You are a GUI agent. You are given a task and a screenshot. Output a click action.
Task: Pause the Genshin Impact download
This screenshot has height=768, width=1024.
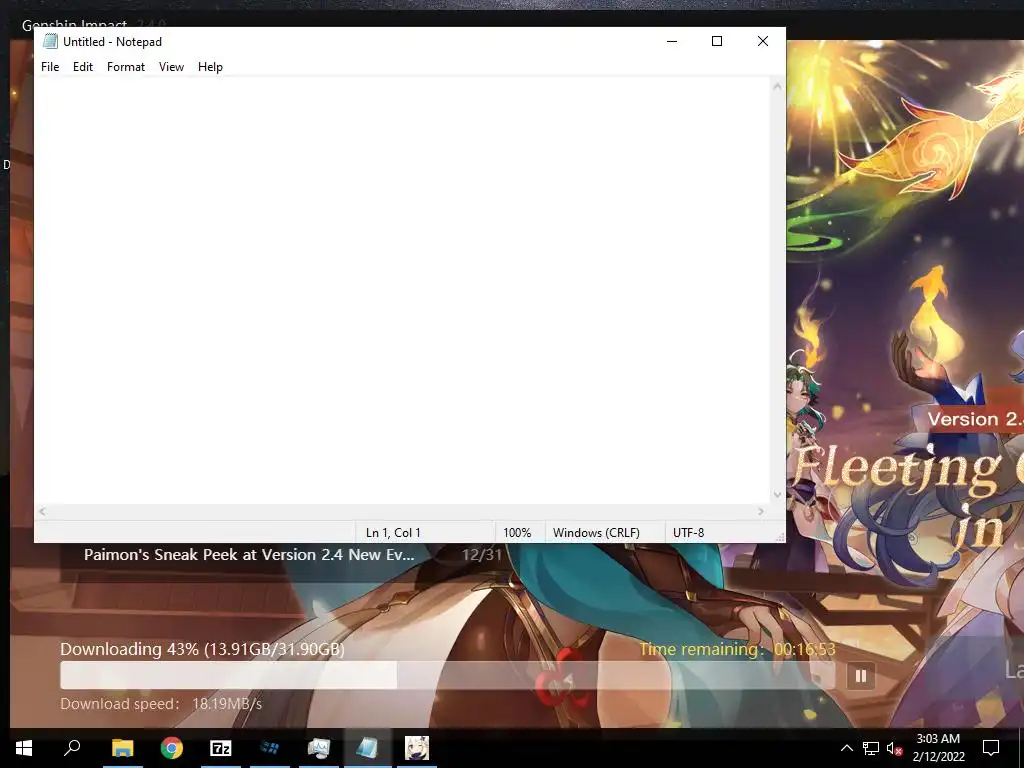tap(861, 676)
